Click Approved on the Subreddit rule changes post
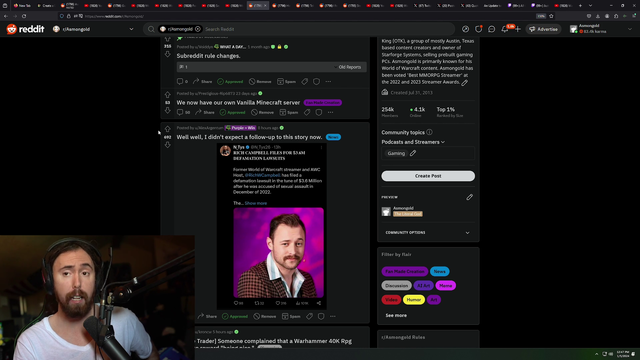The width and height of the screenshot is (640, 360). [x=230, y=82]
